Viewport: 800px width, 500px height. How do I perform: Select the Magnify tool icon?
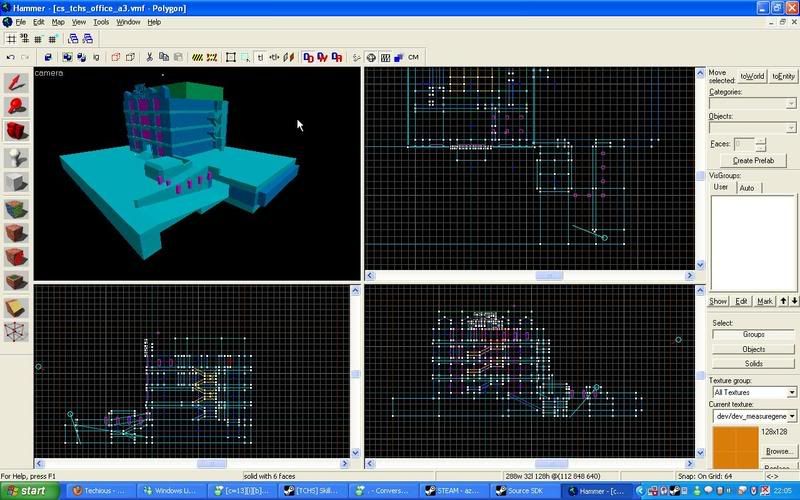pyautogui.click(x=16, y=107)
